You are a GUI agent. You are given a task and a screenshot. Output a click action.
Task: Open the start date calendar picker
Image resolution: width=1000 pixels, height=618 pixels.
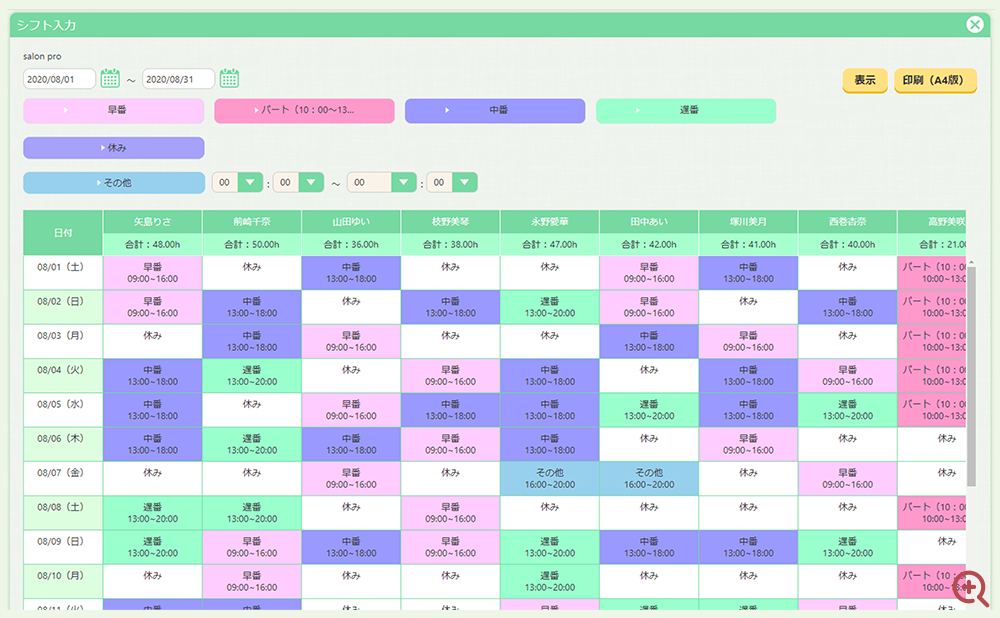coord(110,78)
